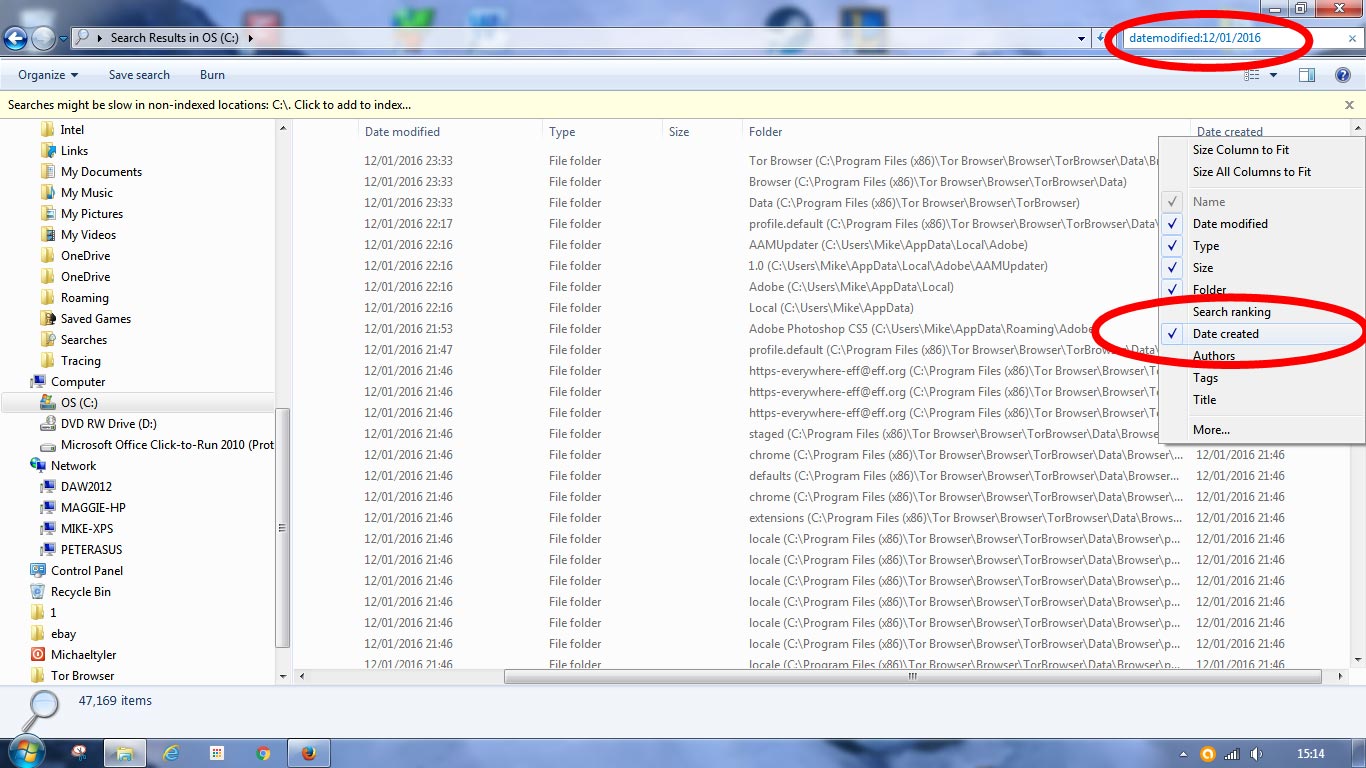Click the navigation pane vertical scrollbar
The height and width of the screenshot is (768, 1366).
click(x=282, y=528)
